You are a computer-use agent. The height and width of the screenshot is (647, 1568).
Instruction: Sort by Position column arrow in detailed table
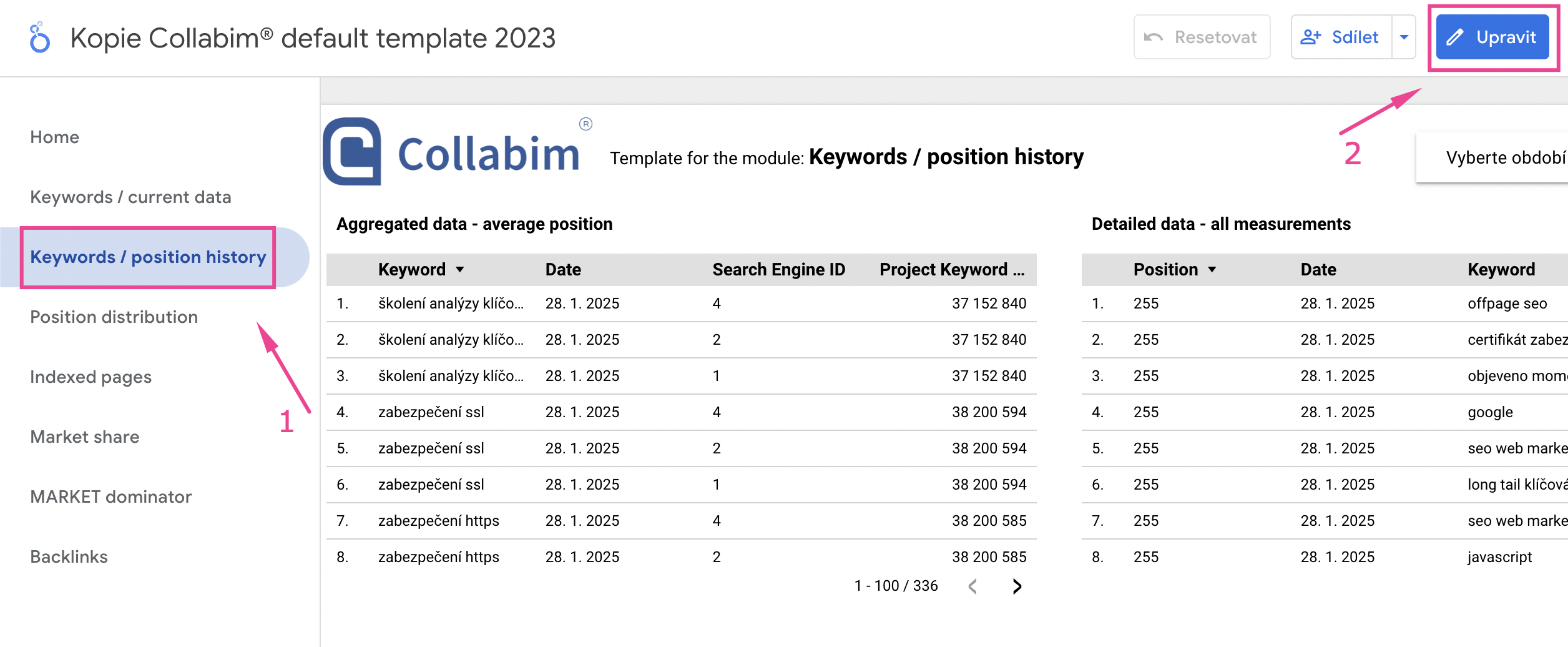tap(1212, 270)
